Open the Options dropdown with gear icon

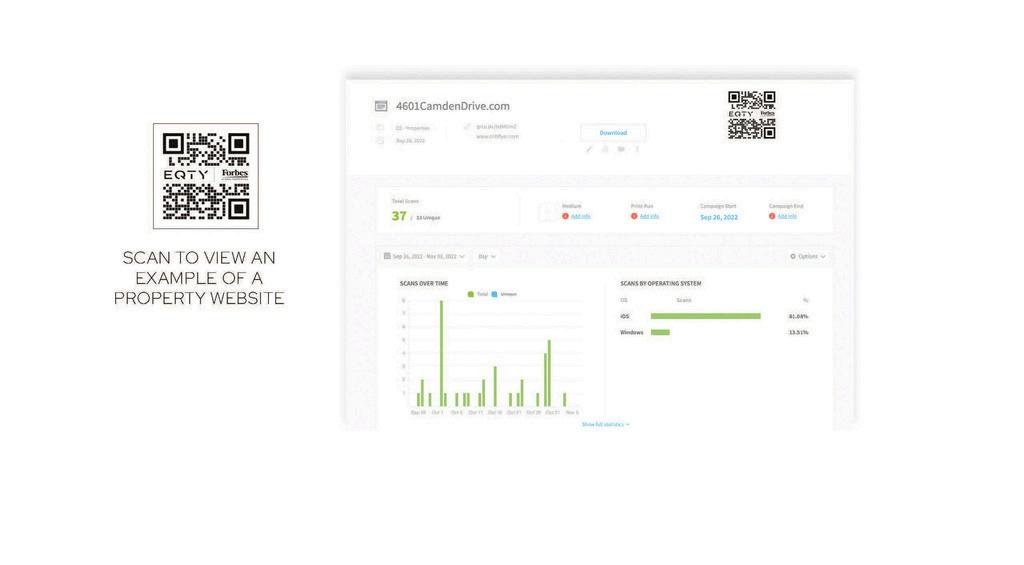tap(808, 257)
